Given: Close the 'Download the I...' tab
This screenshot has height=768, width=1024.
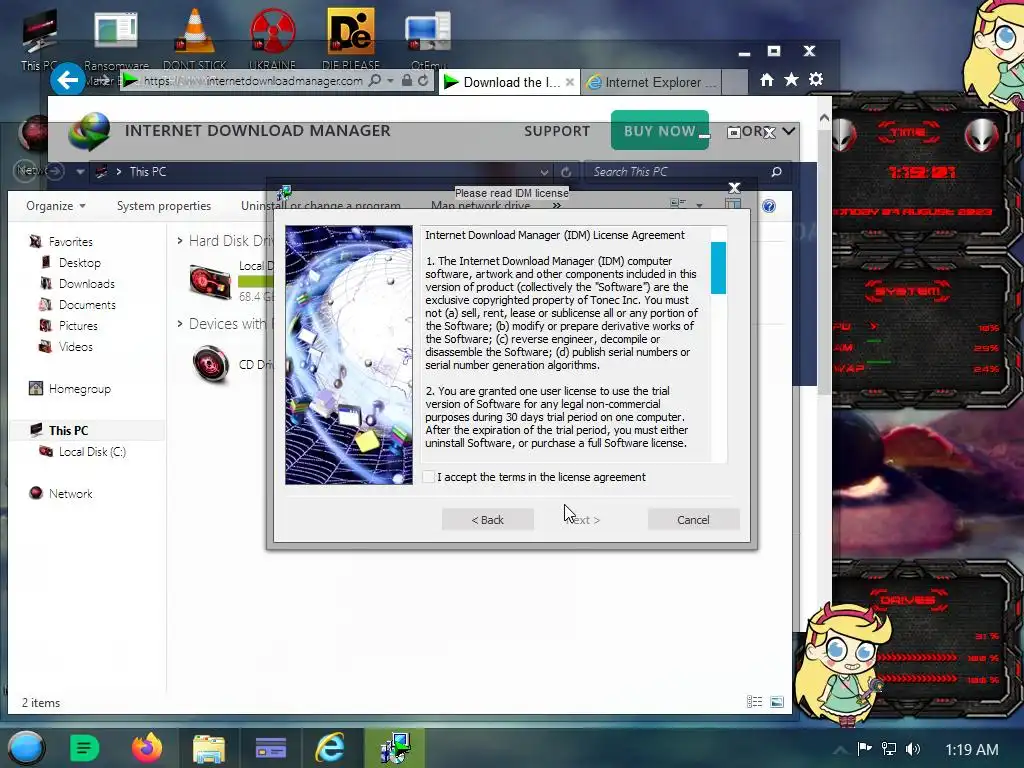Looking at the screenshot, I should [569, 82].
